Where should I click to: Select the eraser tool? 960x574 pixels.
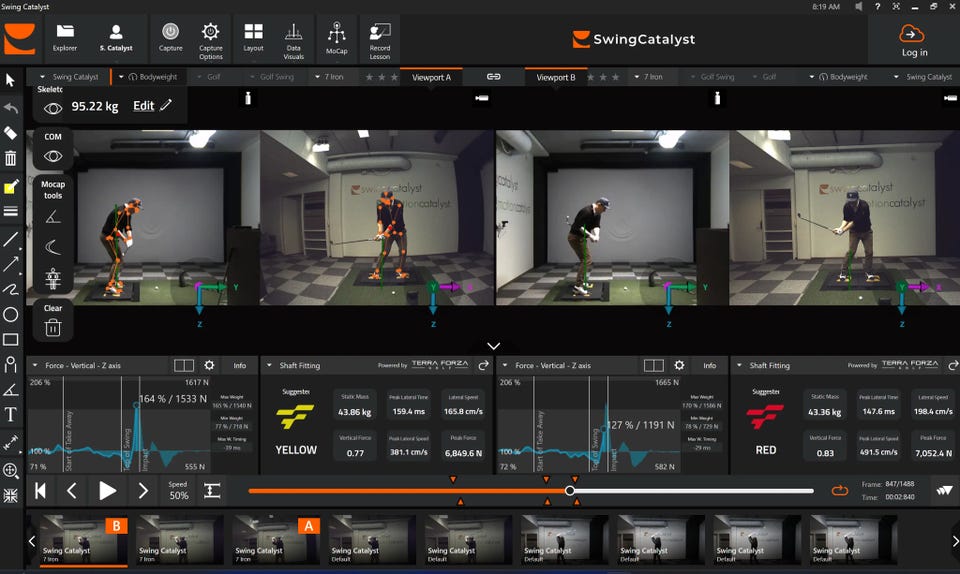point(10,133)
